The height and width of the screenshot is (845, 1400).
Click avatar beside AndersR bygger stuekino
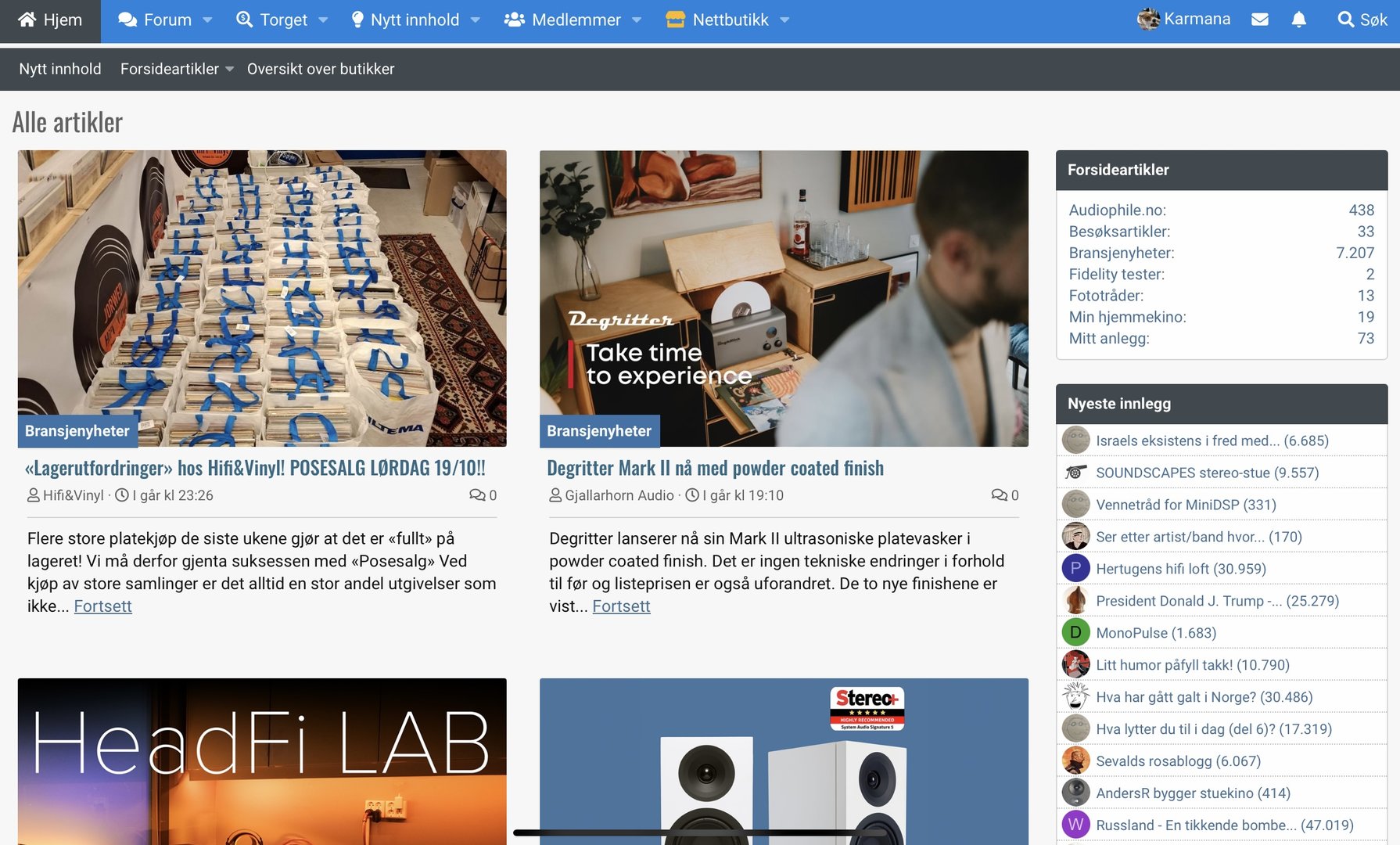(x=1076, y=793)
